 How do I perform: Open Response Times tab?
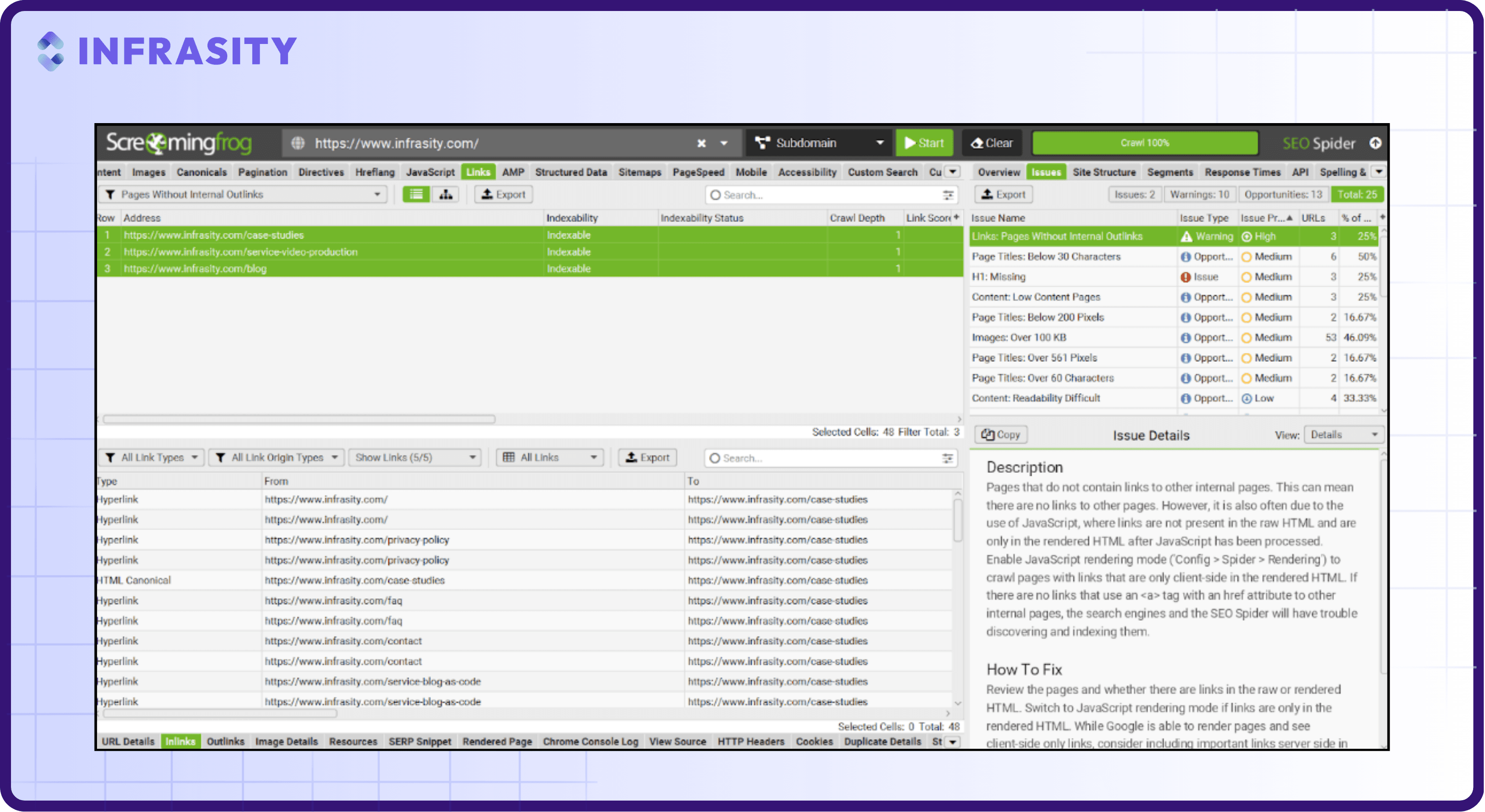point(1242,172)
